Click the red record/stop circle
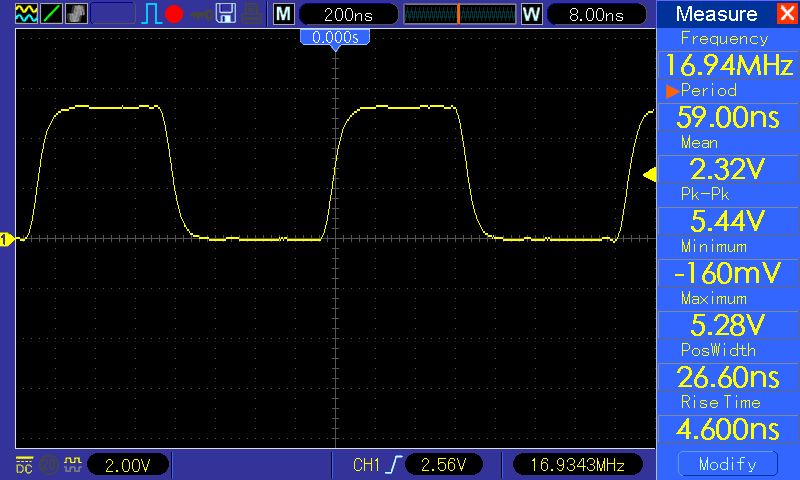This screenshot has height=480, width=800. coord(174,14)
